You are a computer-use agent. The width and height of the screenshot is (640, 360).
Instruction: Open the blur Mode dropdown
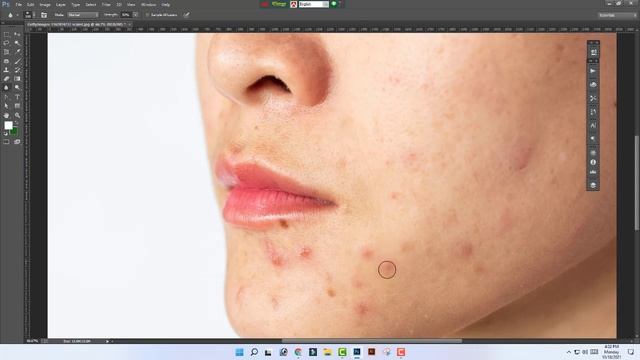pos(83,15)
